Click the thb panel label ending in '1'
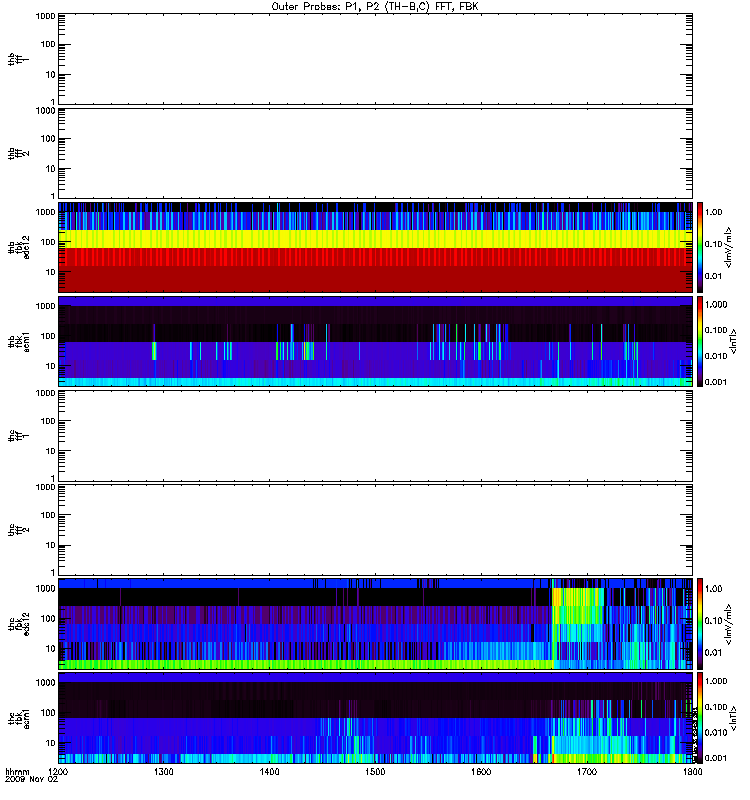This screenshot has height=800, width=750. [19, 59]
